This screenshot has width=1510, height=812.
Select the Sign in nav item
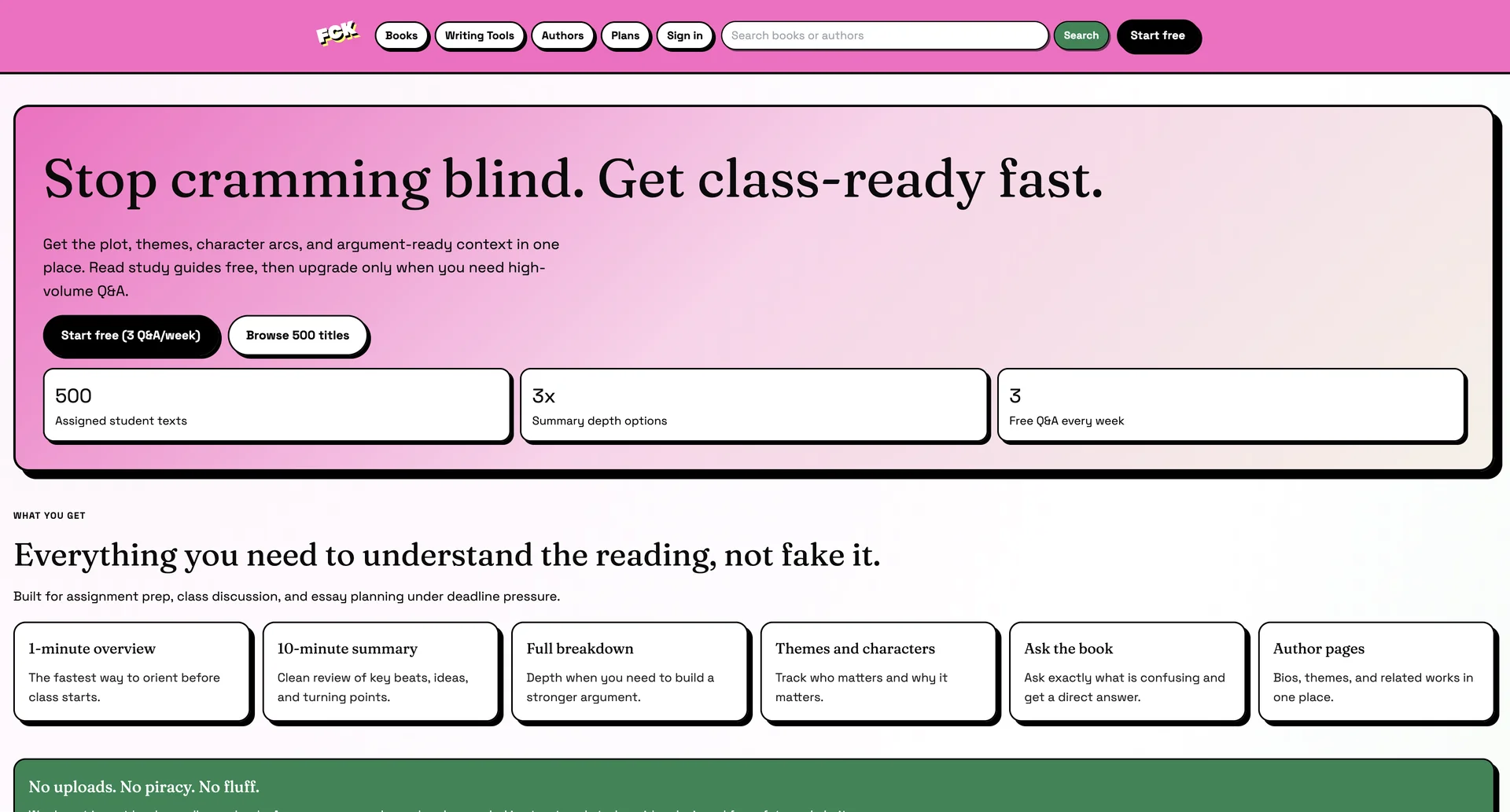[685, 35]
